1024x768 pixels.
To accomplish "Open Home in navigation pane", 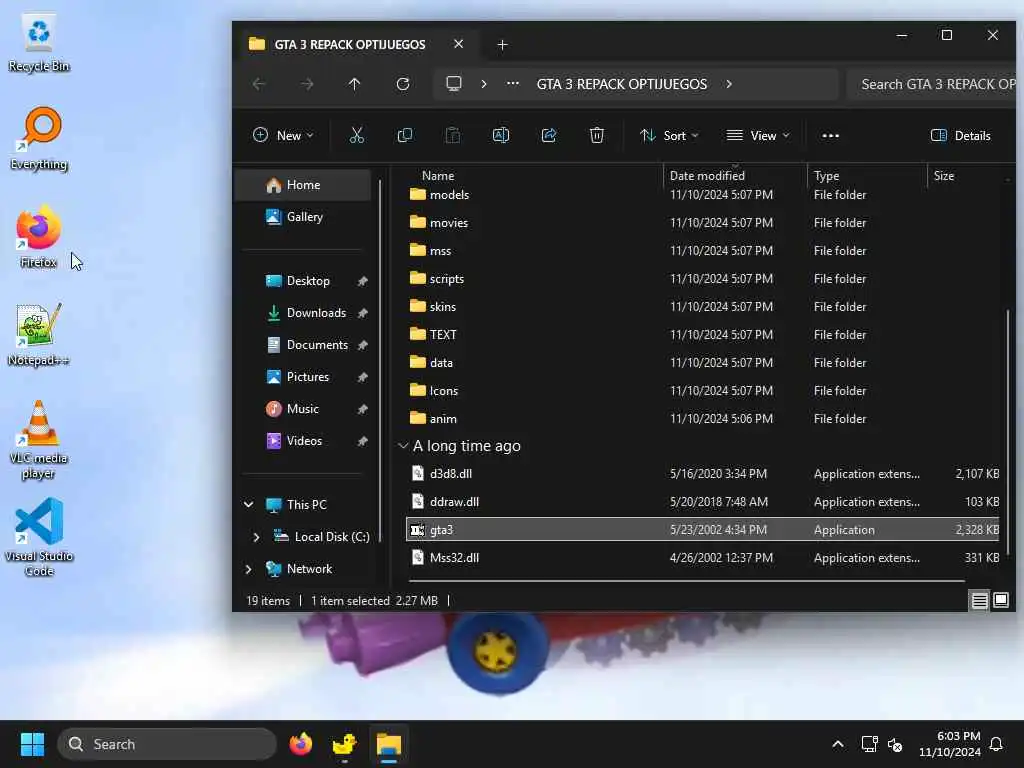I will tap(302, 185).
